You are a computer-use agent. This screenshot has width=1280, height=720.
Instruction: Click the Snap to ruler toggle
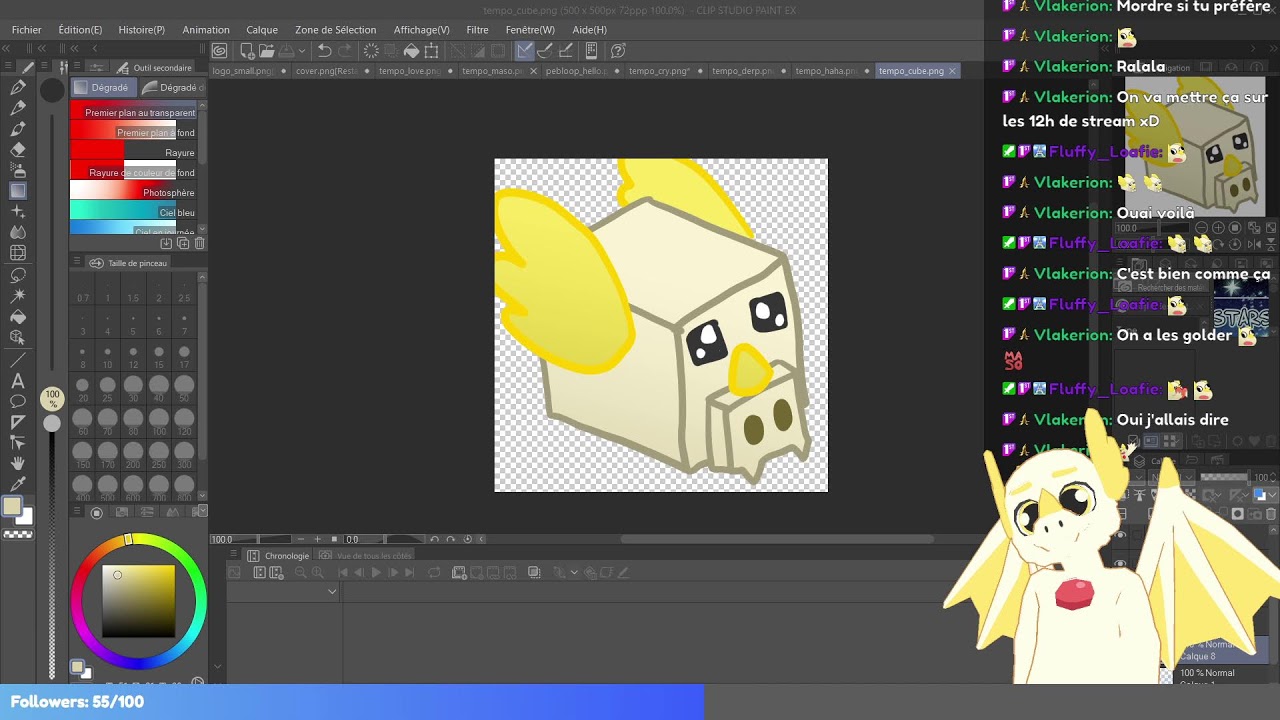tap(525, 51)
